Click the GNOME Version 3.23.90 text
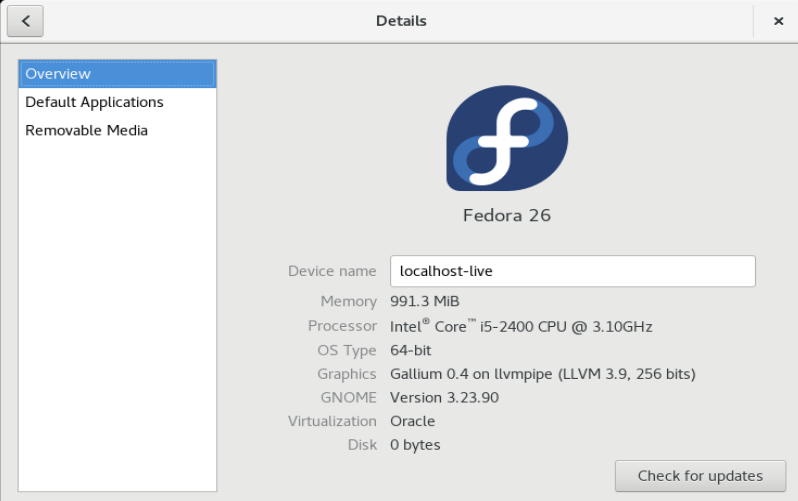 444,397
